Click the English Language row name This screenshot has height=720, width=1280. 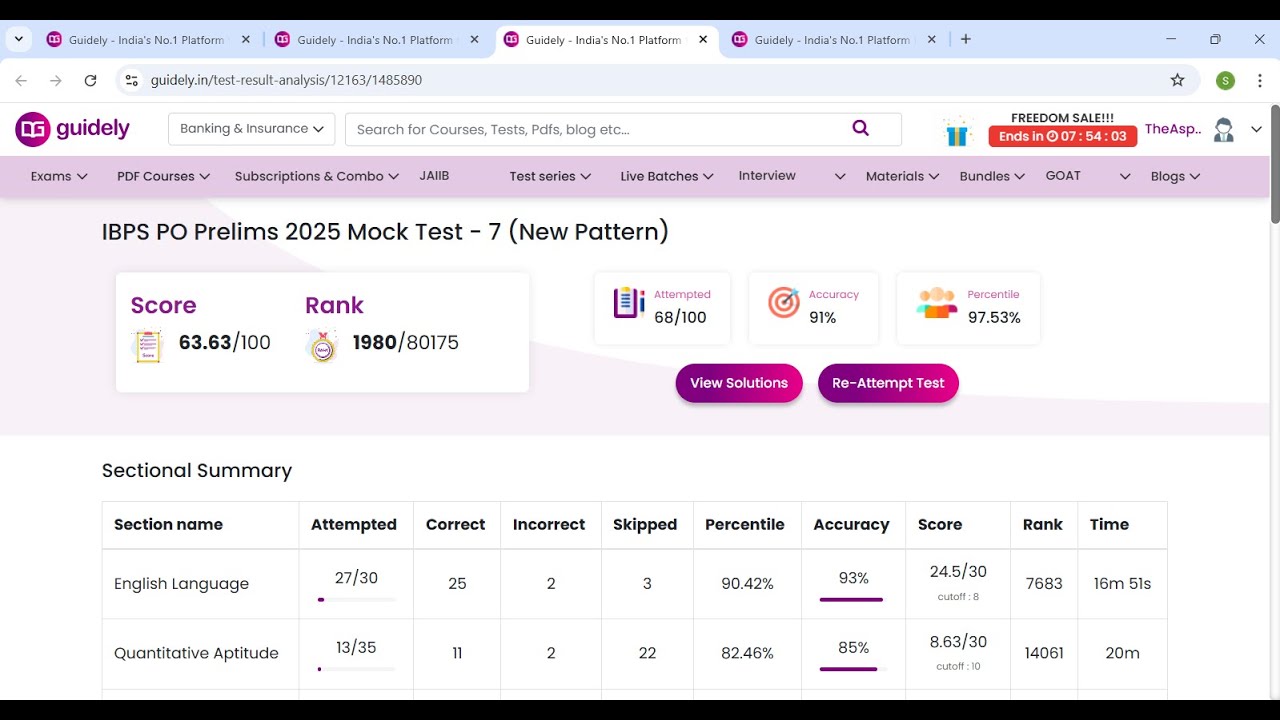[181, 584]
